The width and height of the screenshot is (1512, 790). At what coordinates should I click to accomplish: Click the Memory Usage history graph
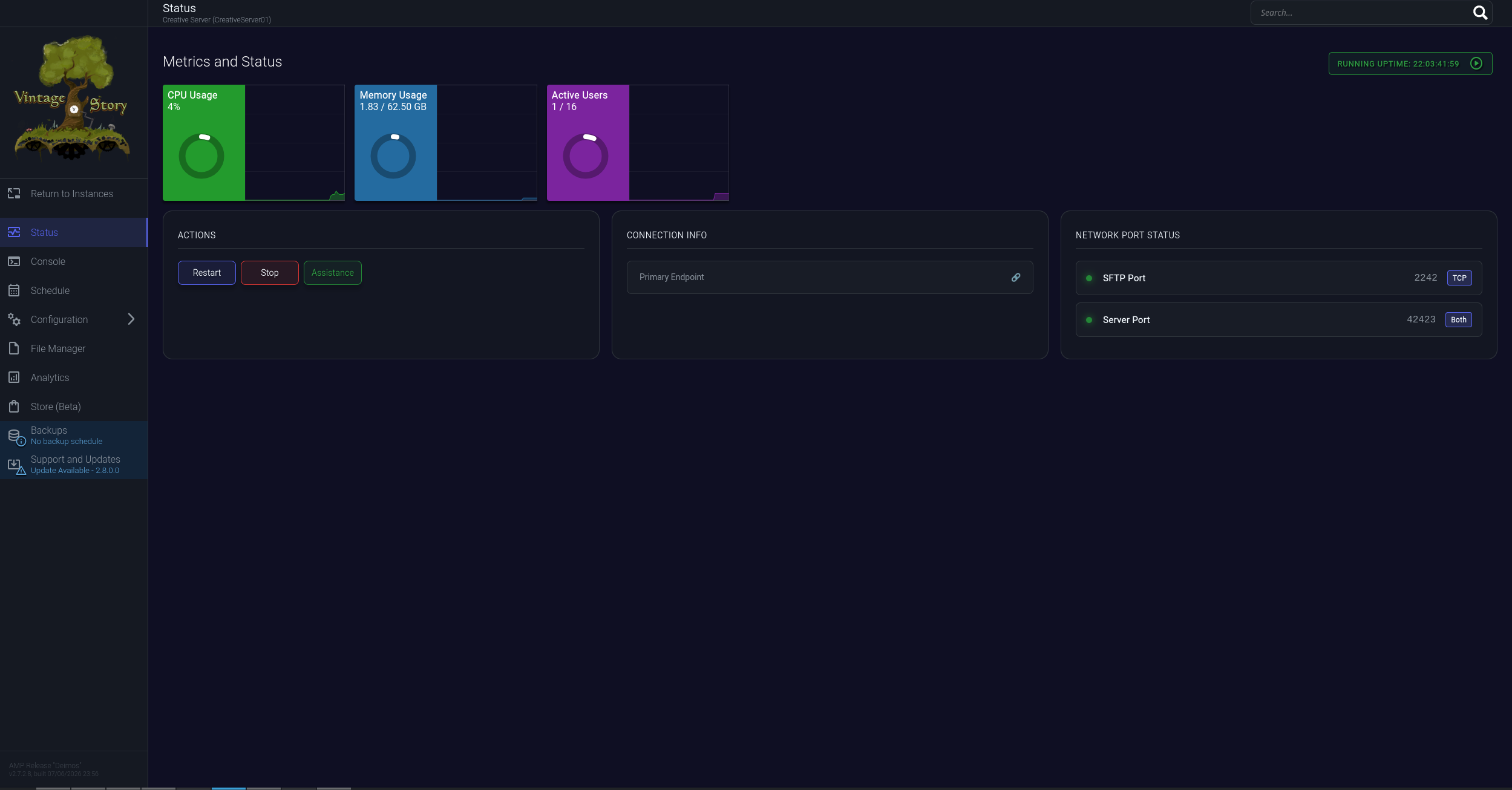(x=486, y=143)
